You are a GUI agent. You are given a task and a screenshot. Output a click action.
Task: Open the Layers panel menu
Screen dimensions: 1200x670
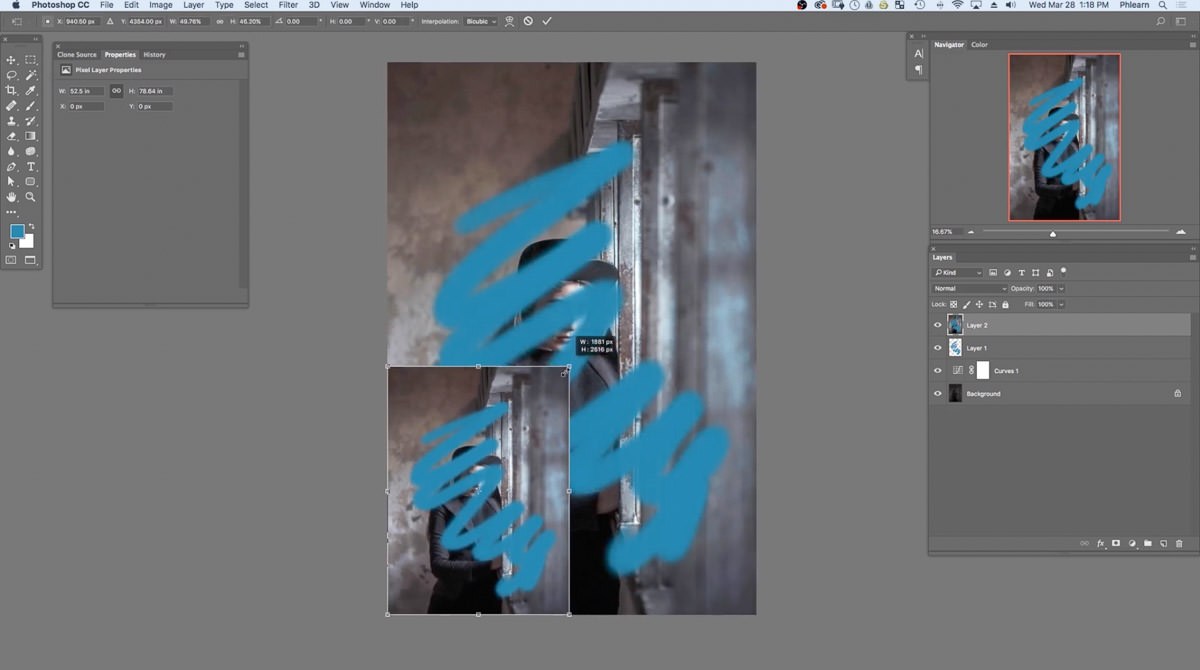click(x=1191, y=257)
